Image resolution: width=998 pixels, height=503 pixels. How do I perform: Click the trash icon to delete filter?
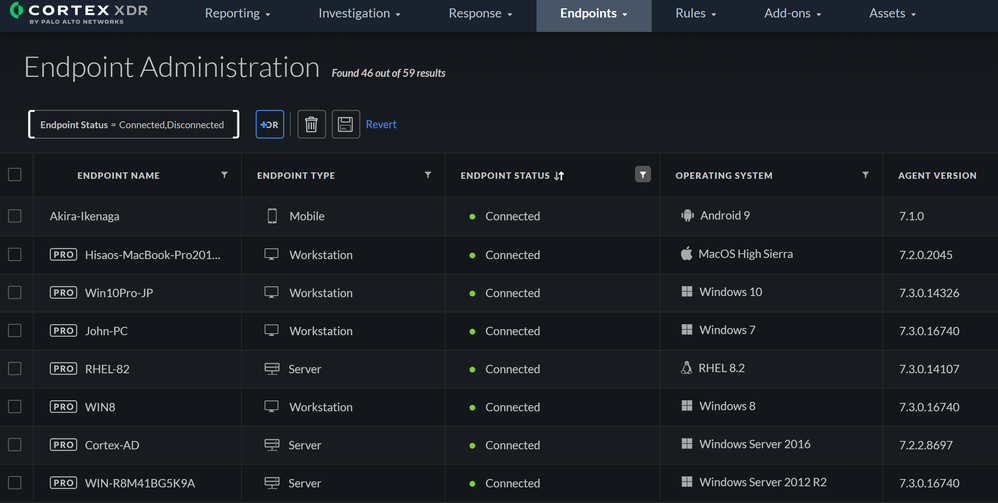(311, 124)
